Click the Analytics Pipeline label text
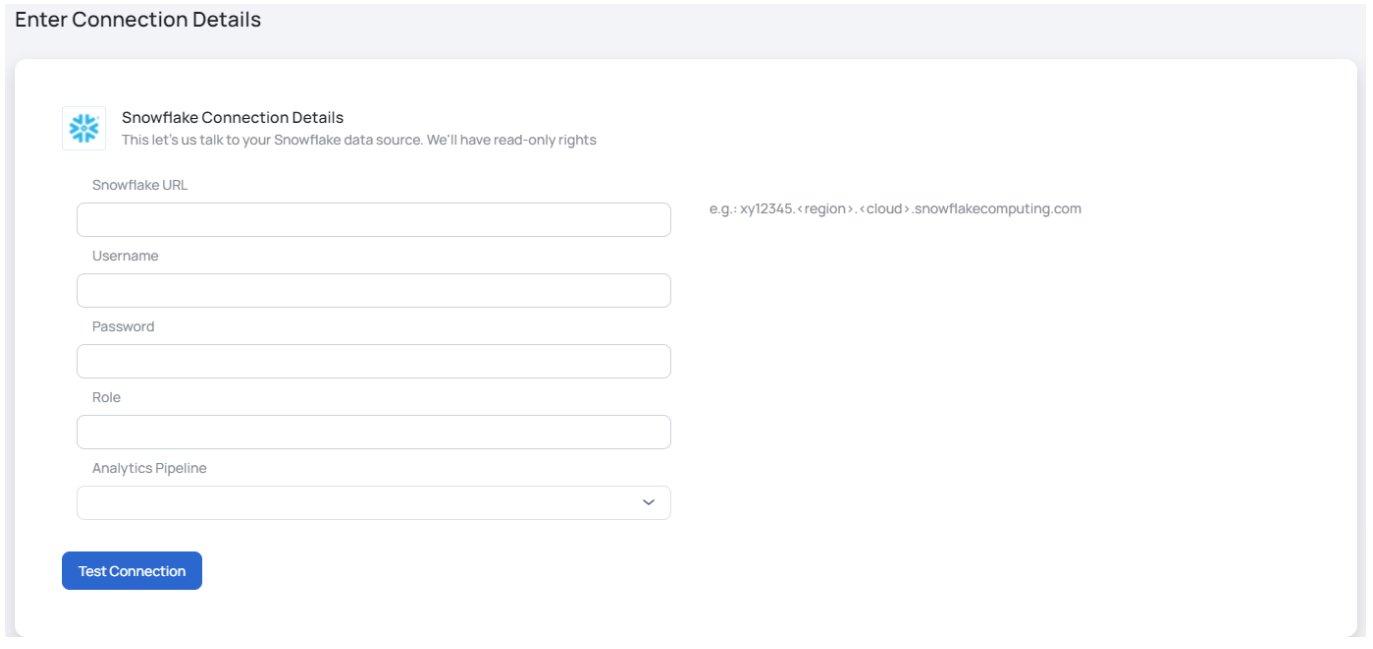This screenshot has width=1373, height=649. point(149,468)
